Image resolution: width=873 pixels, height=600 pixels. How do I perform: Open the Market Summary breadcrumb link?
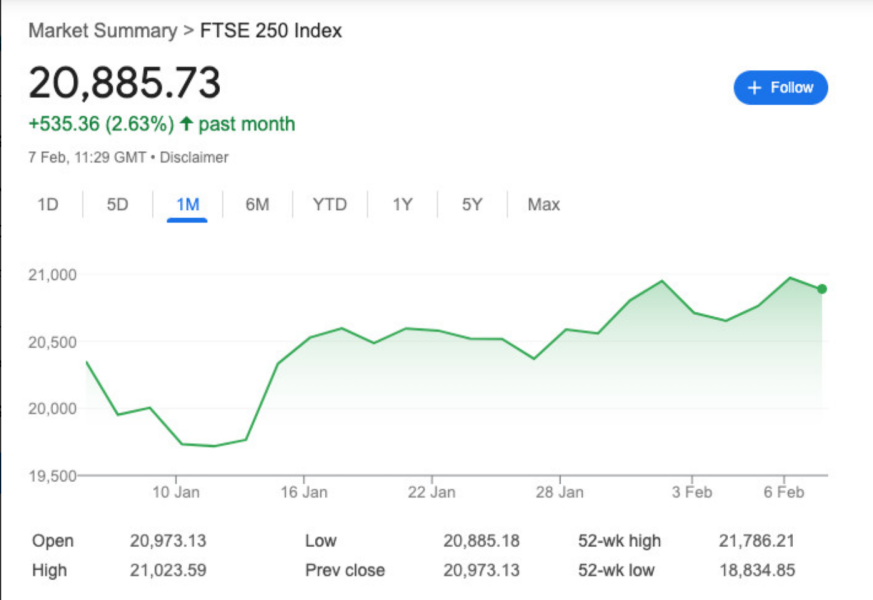point(103,31)
